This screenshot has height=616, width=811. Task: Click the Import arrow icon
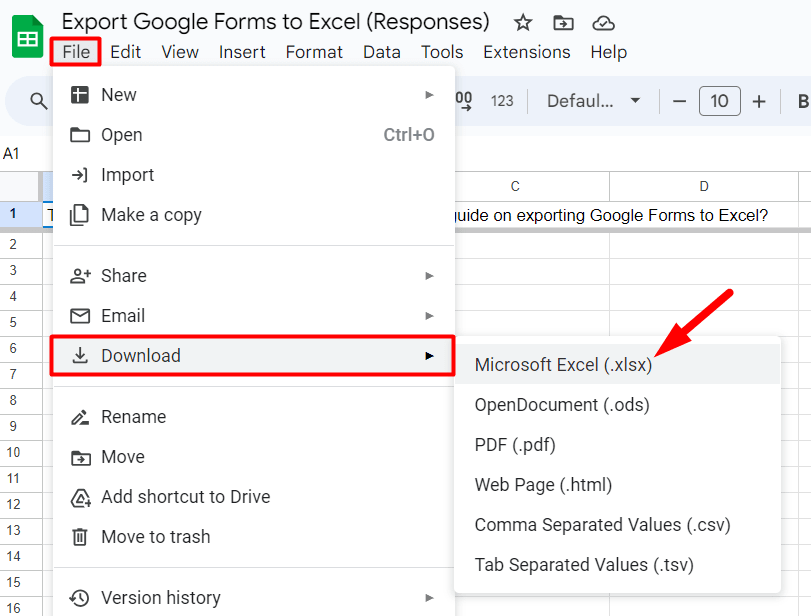pos(80,175)
